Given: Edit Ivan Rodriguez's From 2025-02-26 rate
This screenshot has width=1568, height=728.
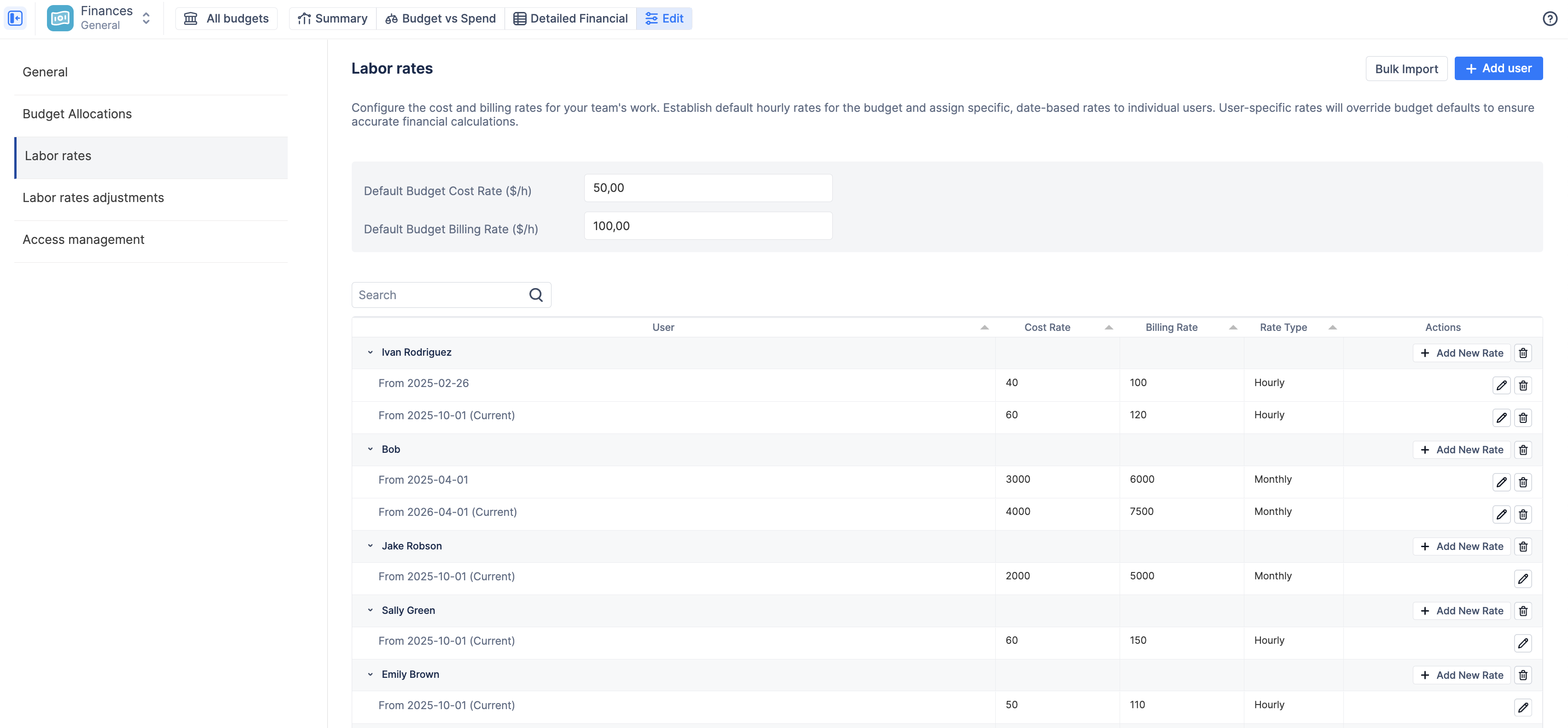Looking at the screenshot, I should [1501, 385].
